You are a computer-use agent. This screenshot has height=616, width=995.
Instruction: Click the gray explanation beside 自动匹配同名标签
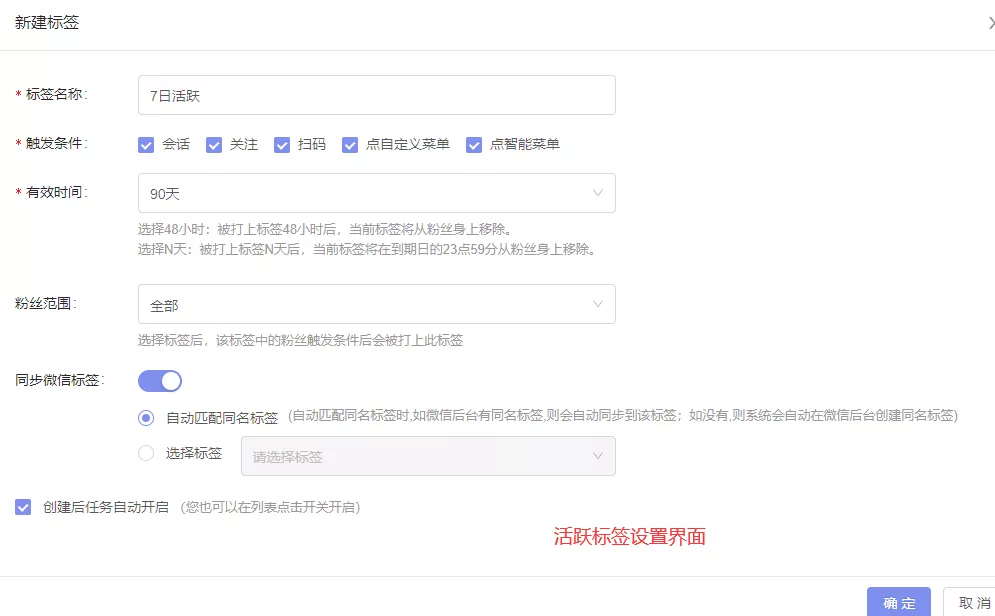(x=623, y=416)
